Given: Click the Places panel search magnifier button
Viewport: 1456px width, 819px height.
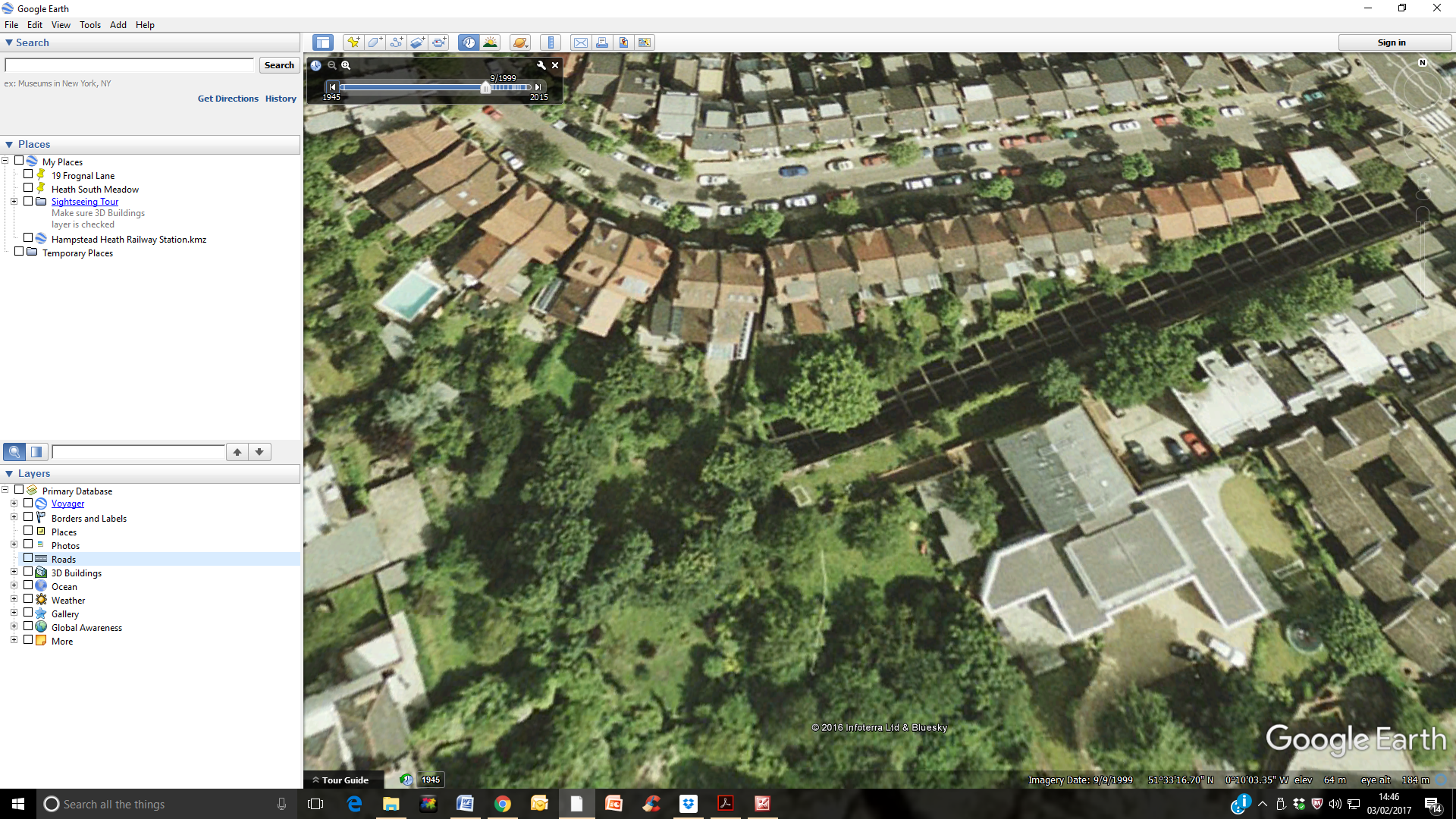Looking at the screenshot, I should [x=14, y=452].
